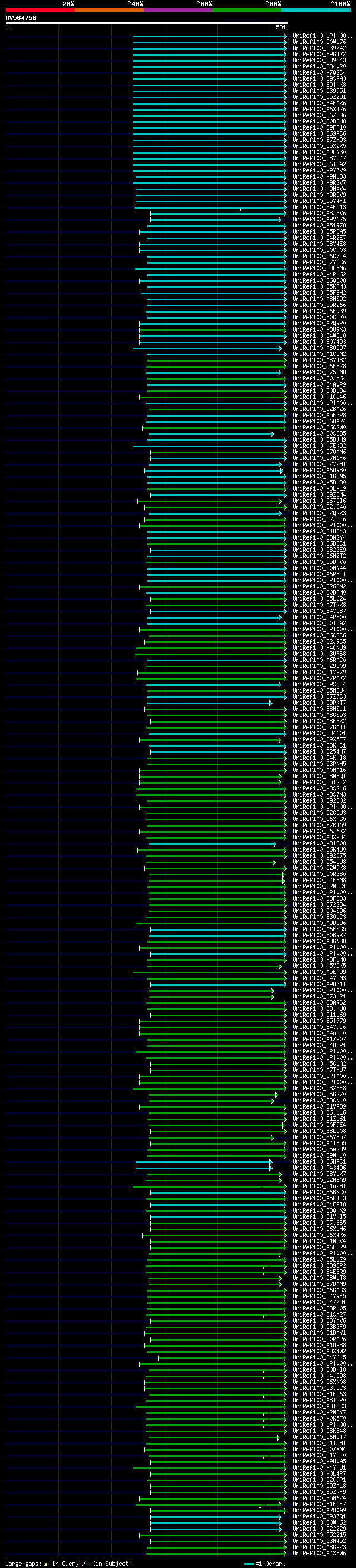Screen dimensions: 356x1568
Task: Select the query name AV564756
Action: tap(21, 18)
